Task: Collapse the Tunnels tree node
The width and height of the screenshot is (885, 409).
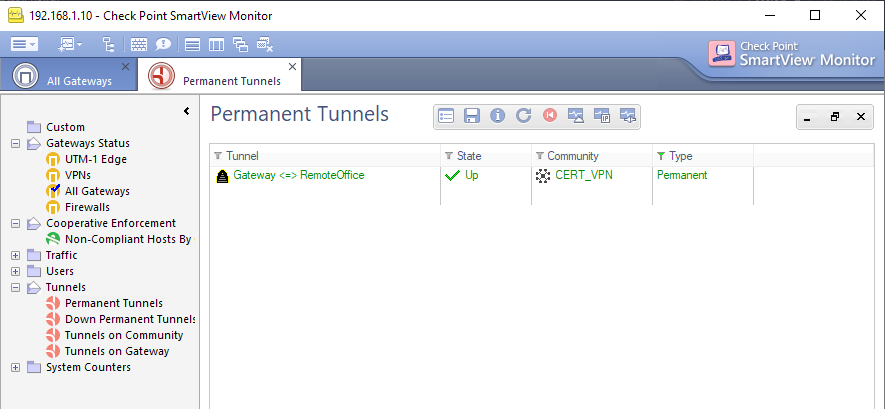Action: (16, 287)
